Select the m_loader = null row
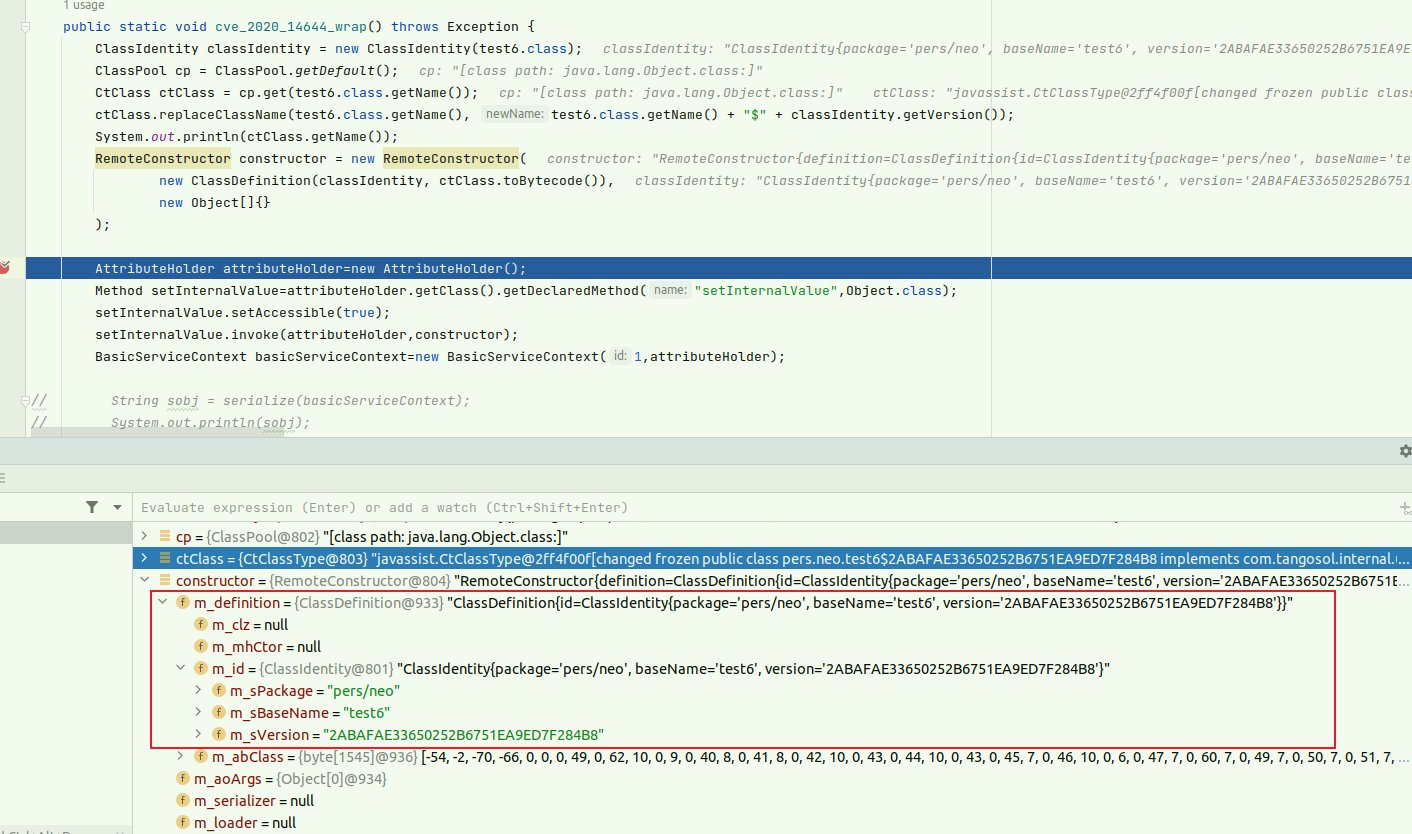This screenshot has height=834, width=1412. [772, 822]
